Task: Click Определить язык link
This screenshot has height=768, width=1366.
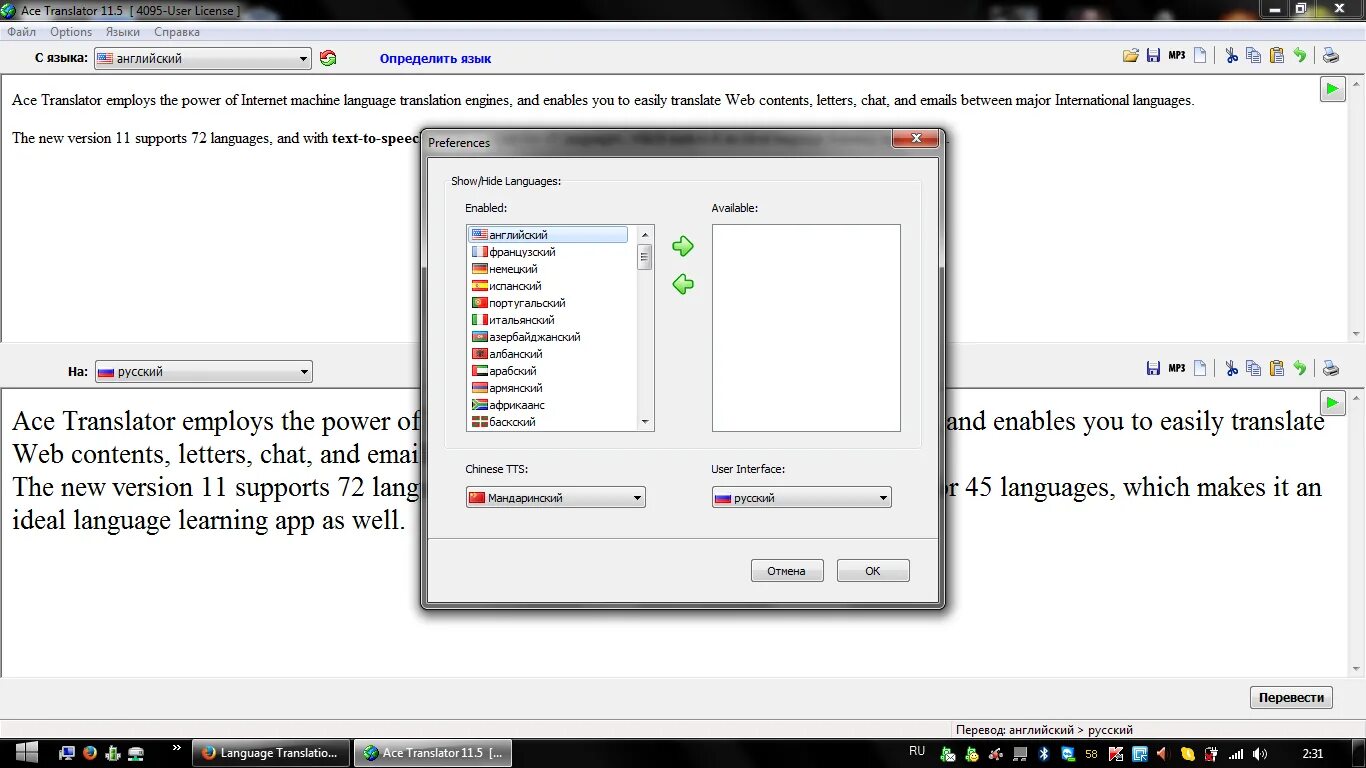Action: 435,58
